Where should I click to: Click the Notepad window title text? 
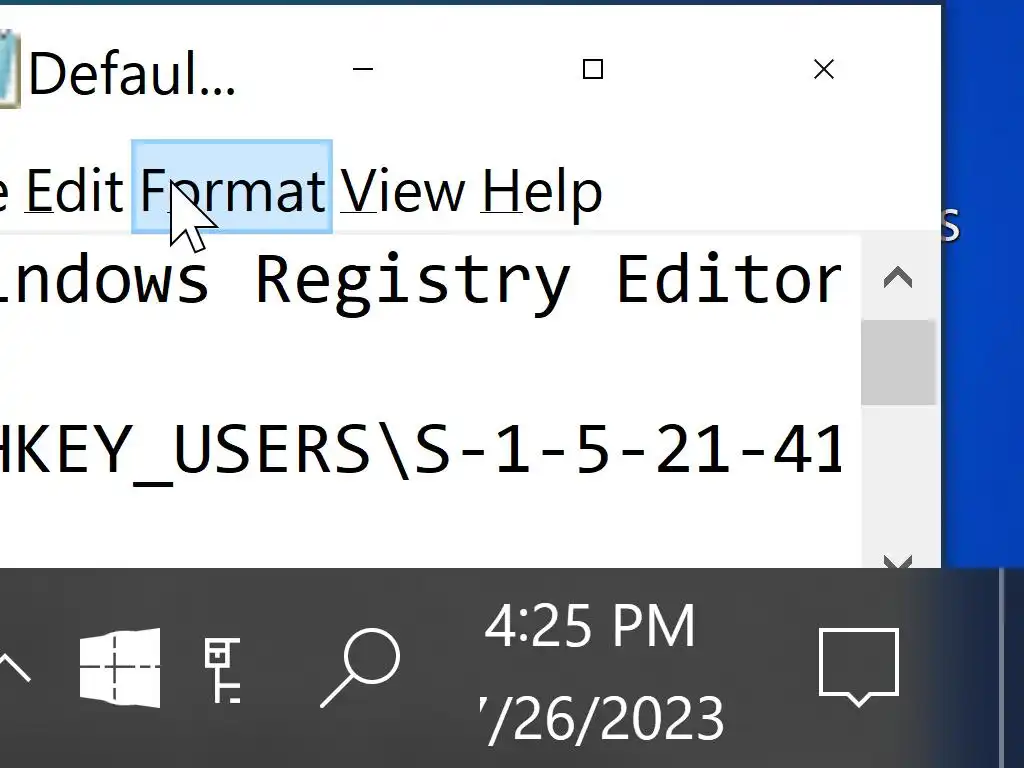point(132,72)
